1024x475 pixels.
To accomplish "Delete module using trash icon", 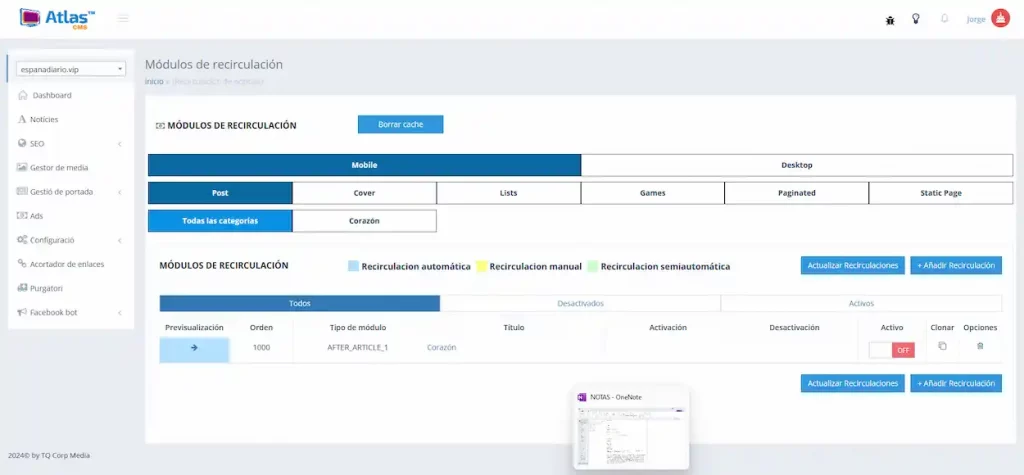I will click(980, 347).
